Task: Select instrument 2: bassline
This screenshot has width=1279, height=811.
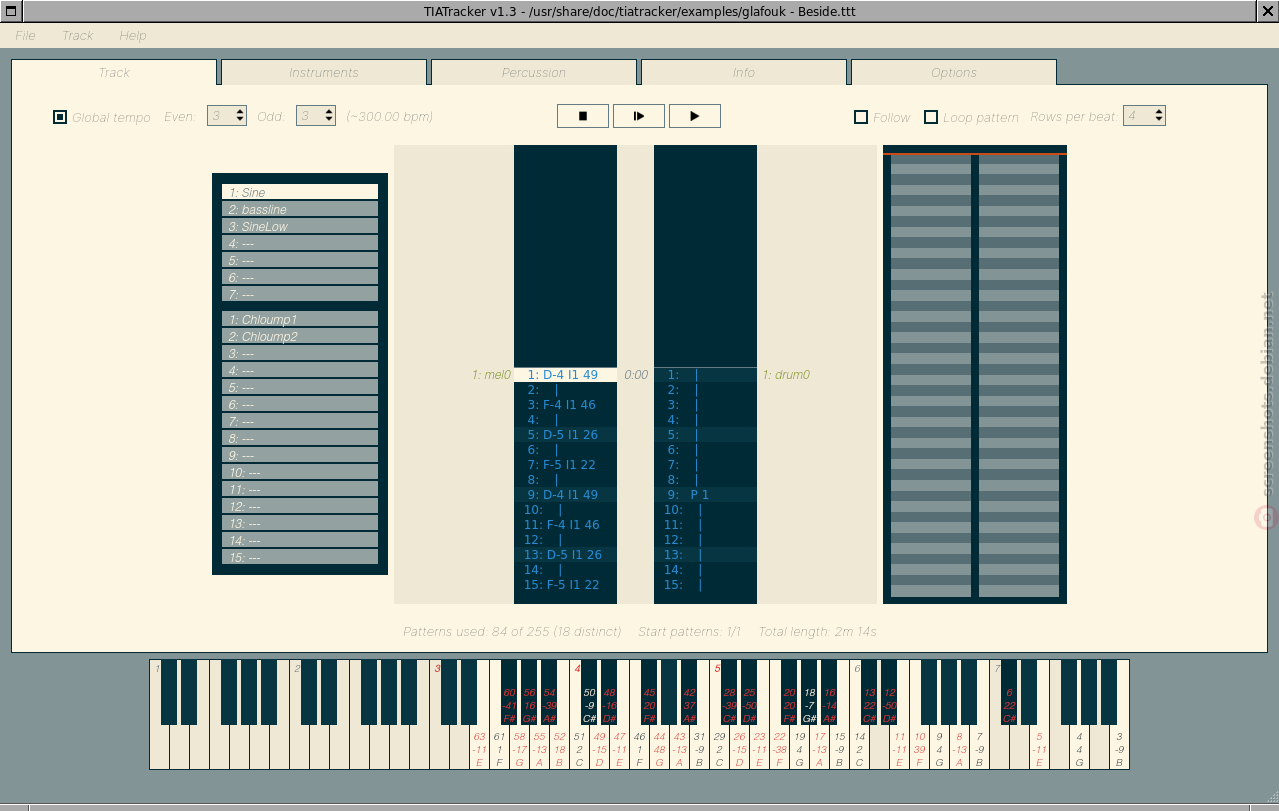Action: pos(300,209)
